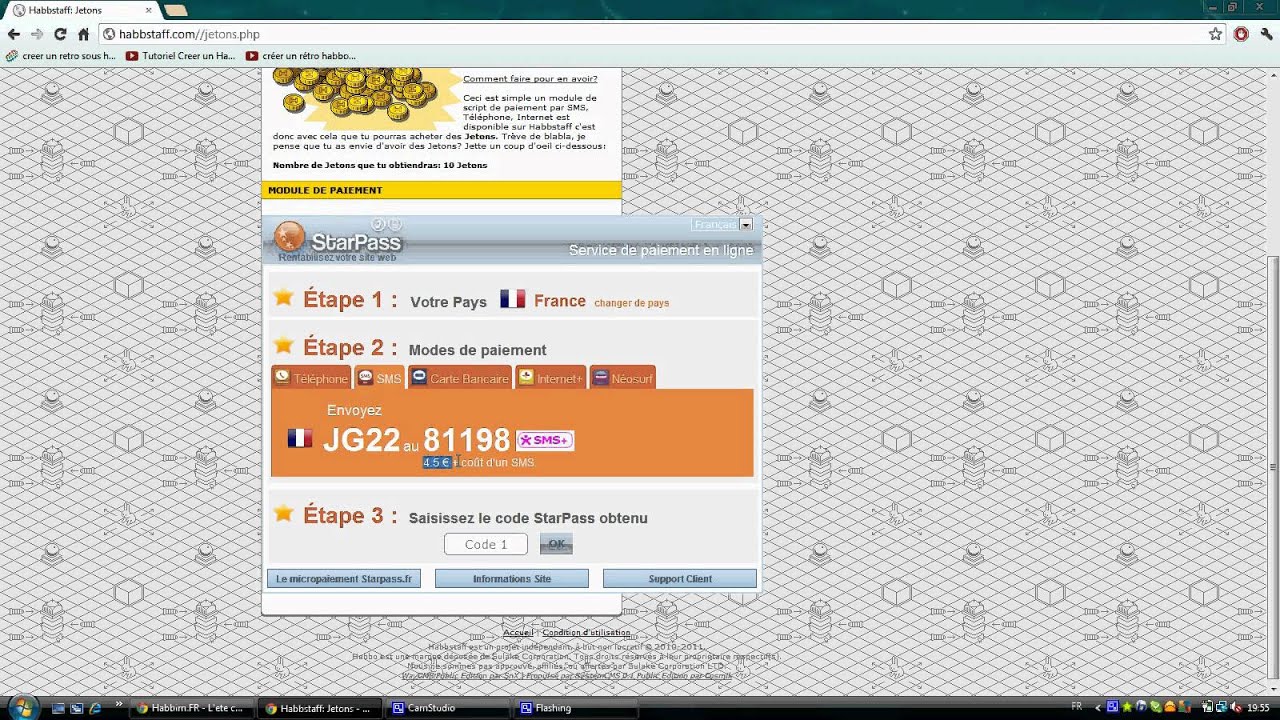1280x720 pixels.
Task: Close the Habbstaff: Jetons browser tab
Action: tap(148, 10)
